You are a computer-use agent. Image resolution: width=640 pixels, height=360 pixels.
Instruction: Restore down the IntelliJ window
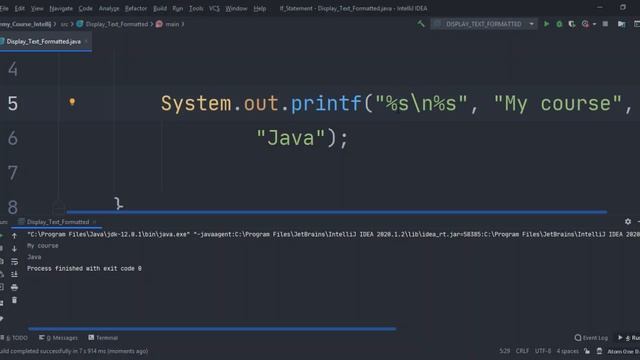(622, 7)
